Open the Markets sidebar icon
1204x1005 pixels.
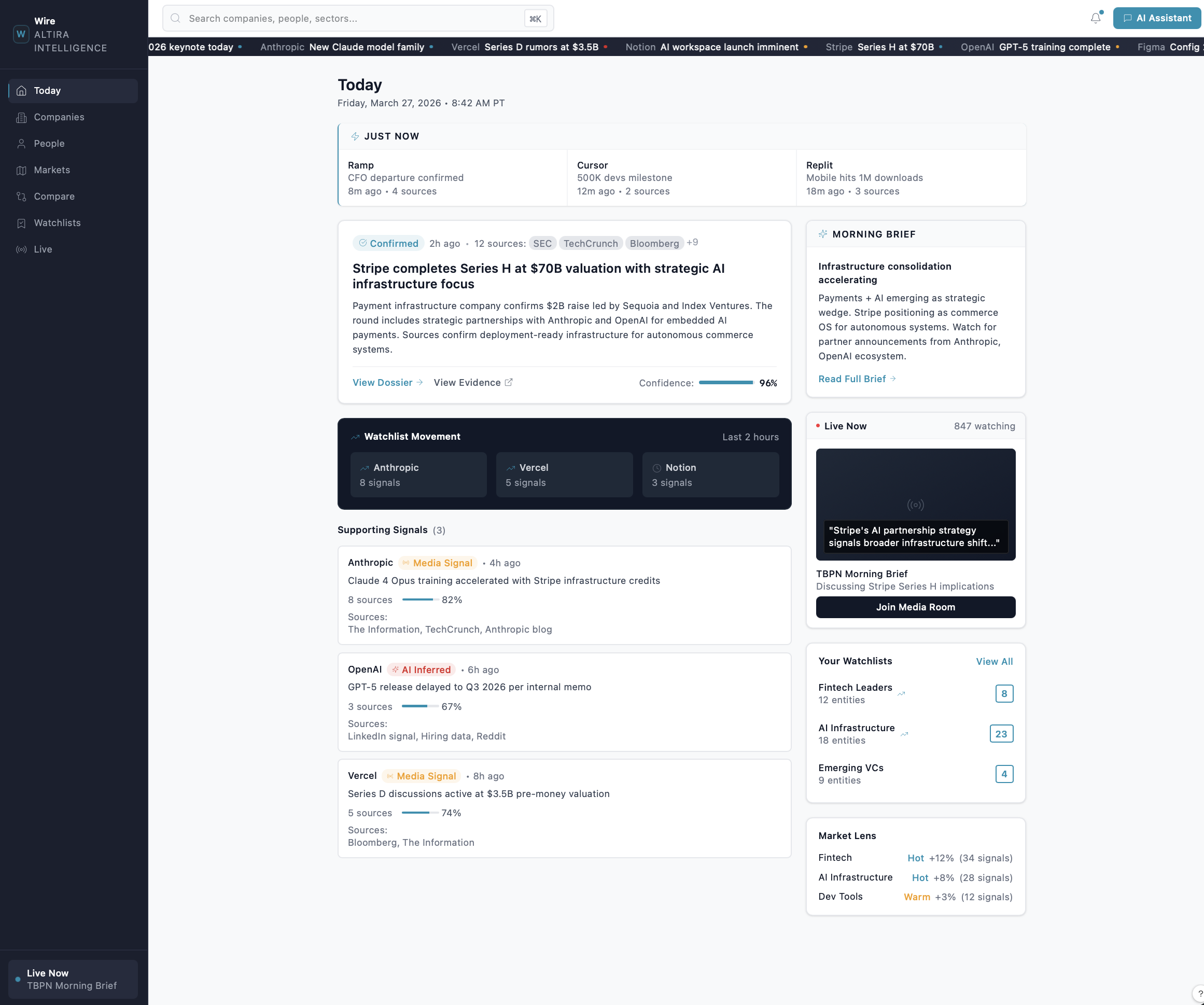[21, 170]
